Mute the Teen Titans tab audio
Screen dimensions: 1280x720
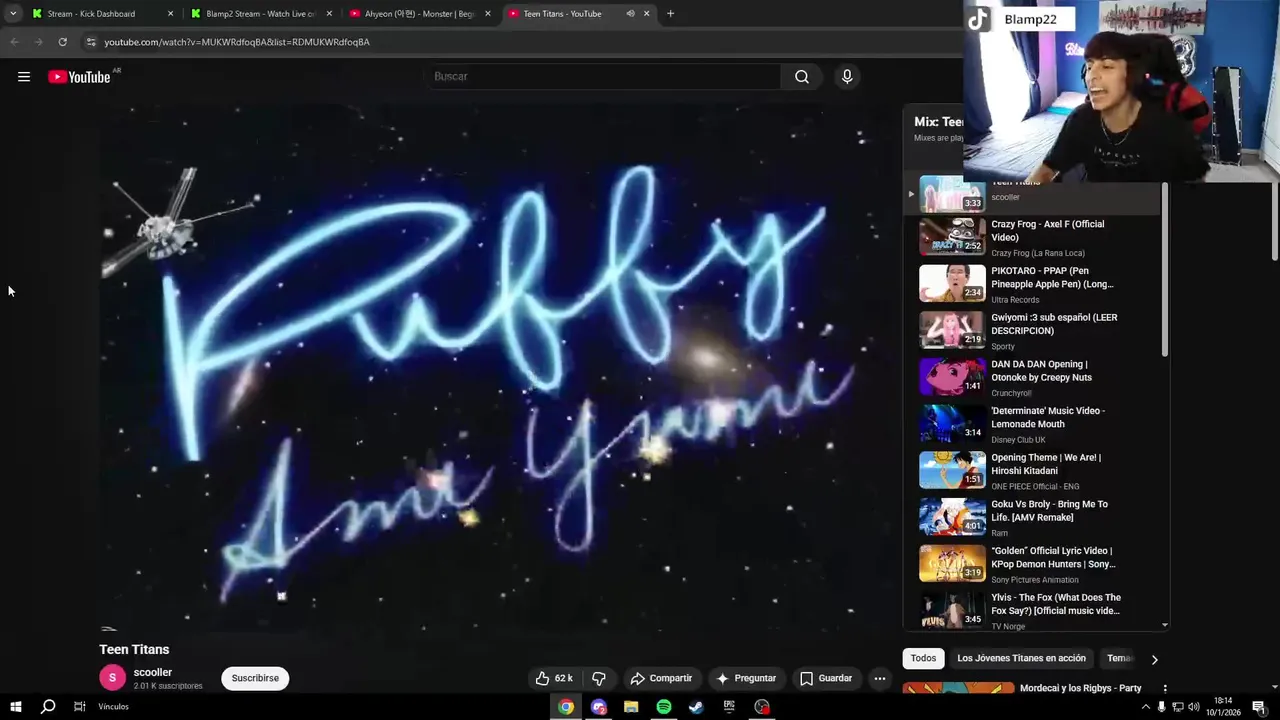(630, 14)
